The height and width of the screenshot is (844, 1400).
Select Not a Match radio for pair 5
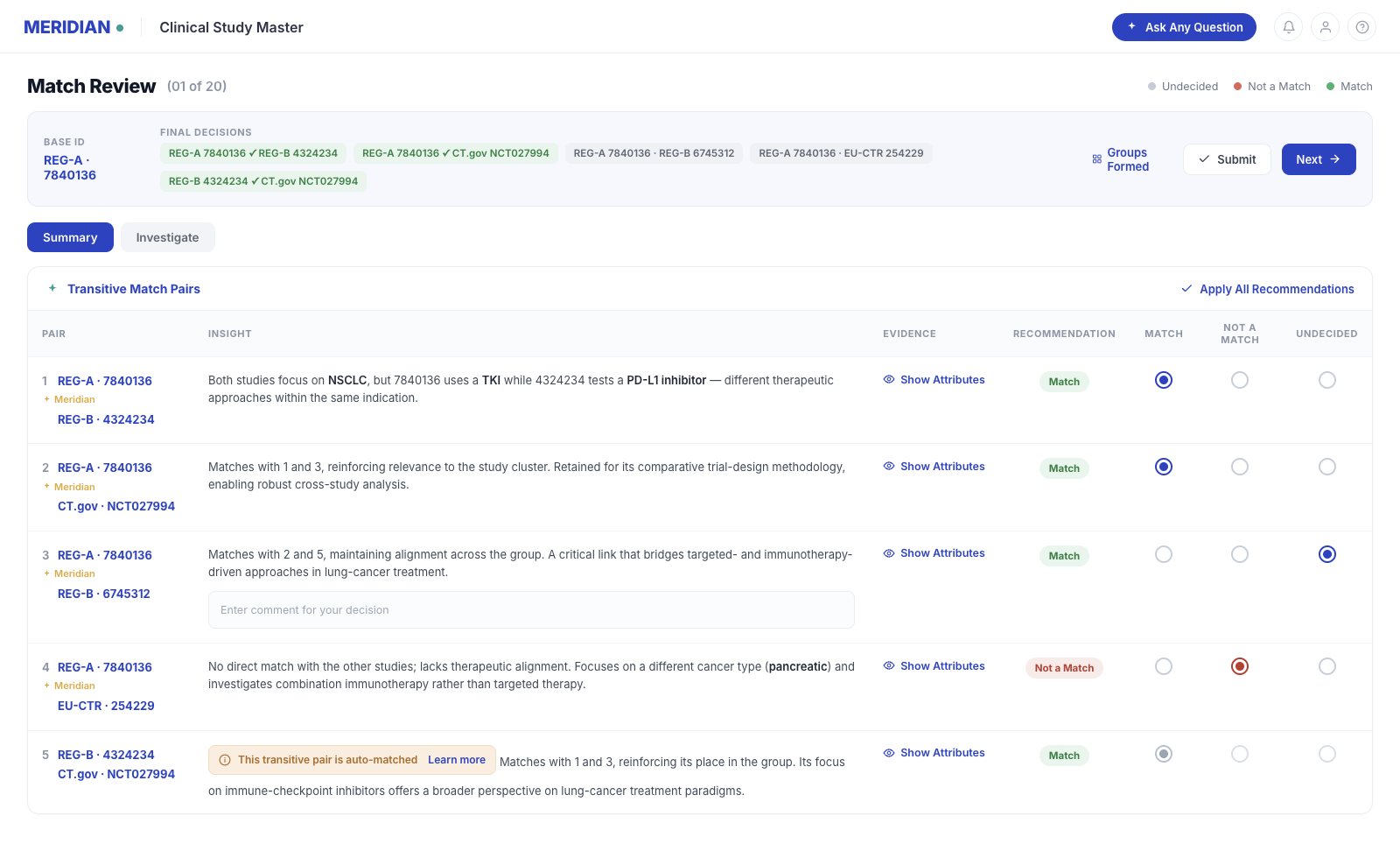click(1240, 754)
